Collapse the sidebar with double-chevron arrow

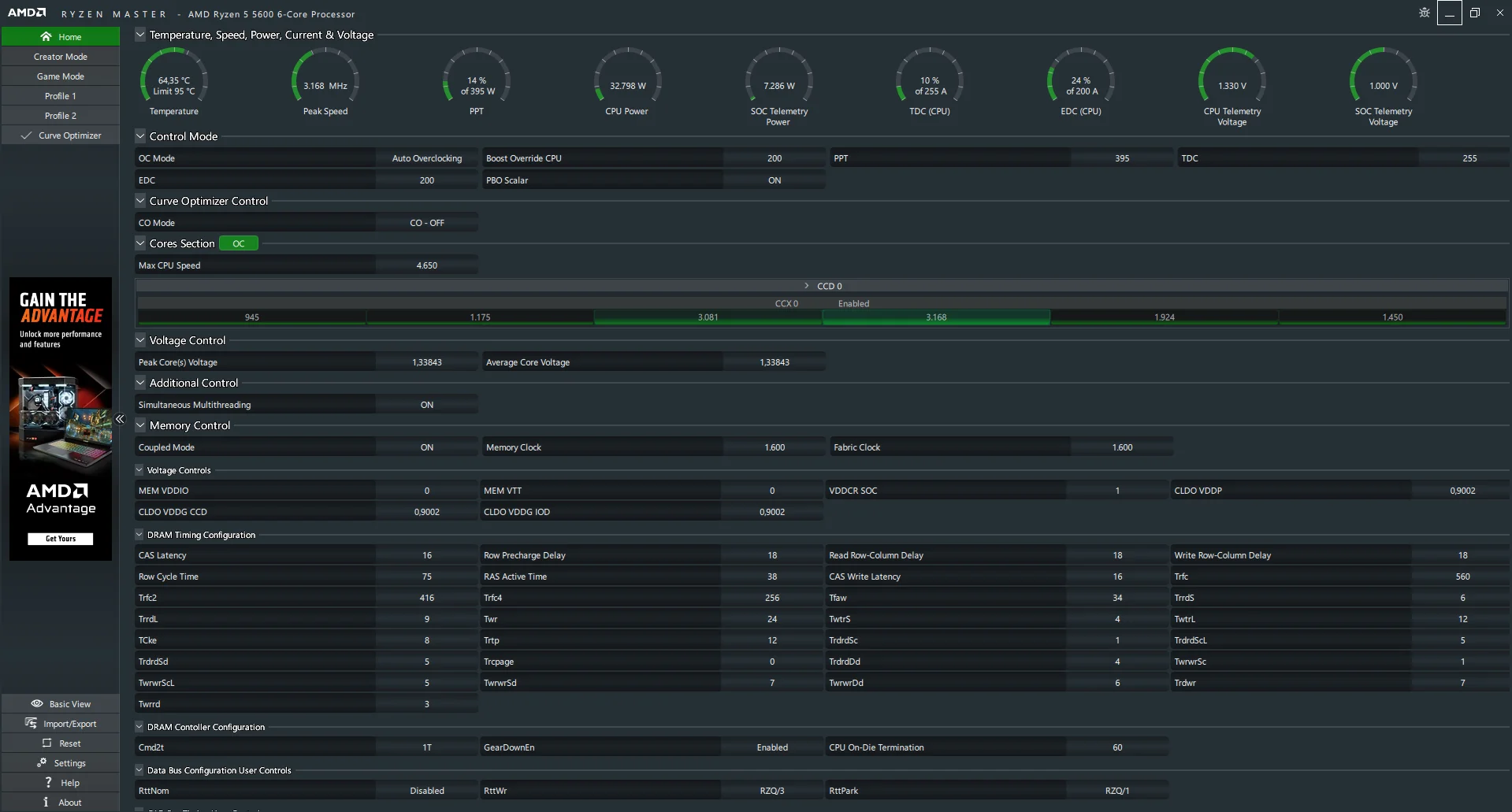point(120,419)
